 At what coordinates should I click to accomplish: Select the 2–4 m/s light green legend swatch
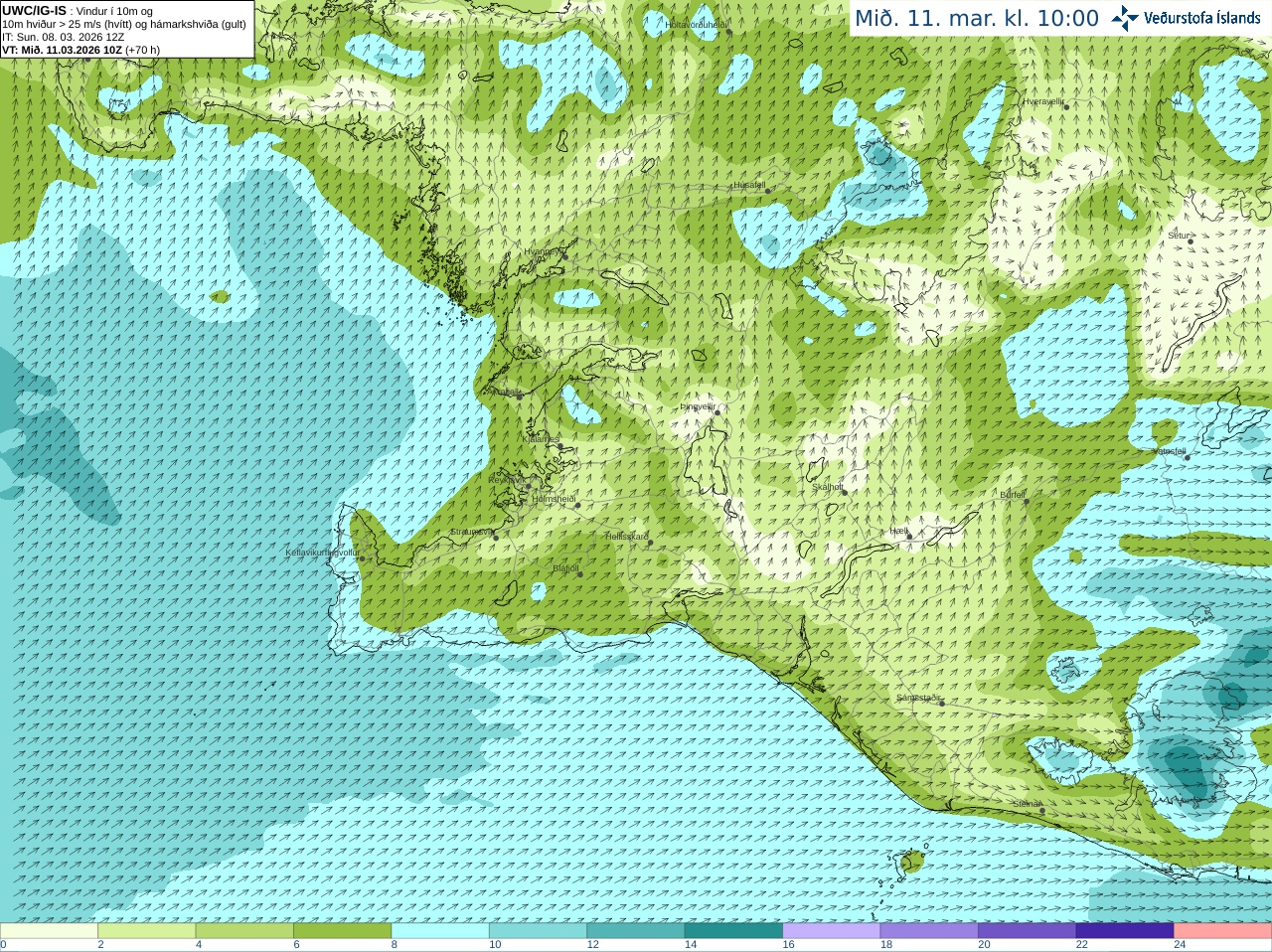(146, 931)
